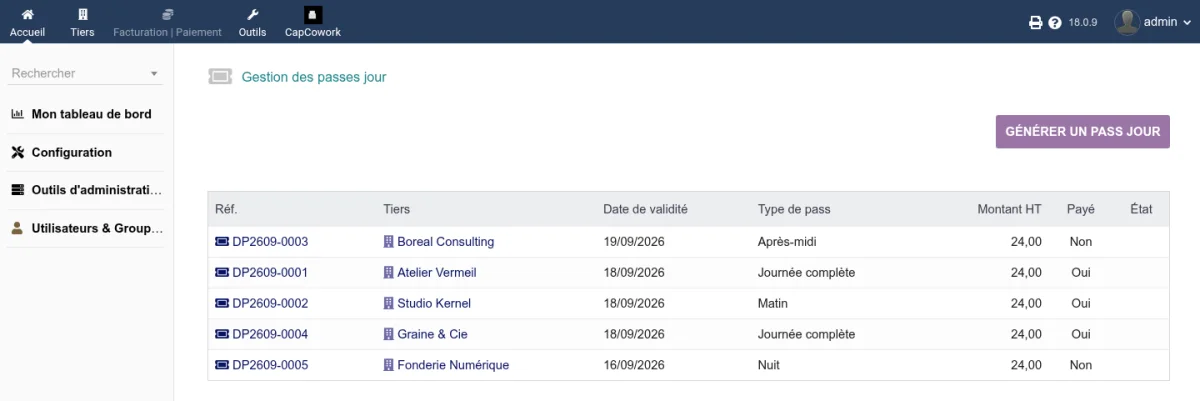The image size is (1200, 401).
Task: Open third party Studio Kernel
Action: [x=434, y=303]
